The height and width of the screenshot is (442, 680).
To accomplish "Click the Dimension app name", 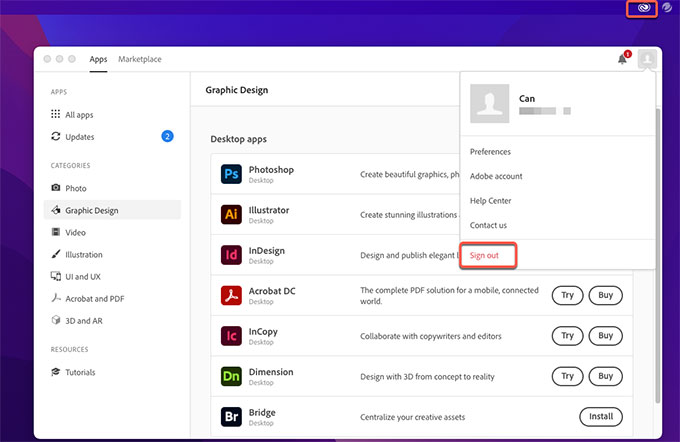I will [271, 372].
